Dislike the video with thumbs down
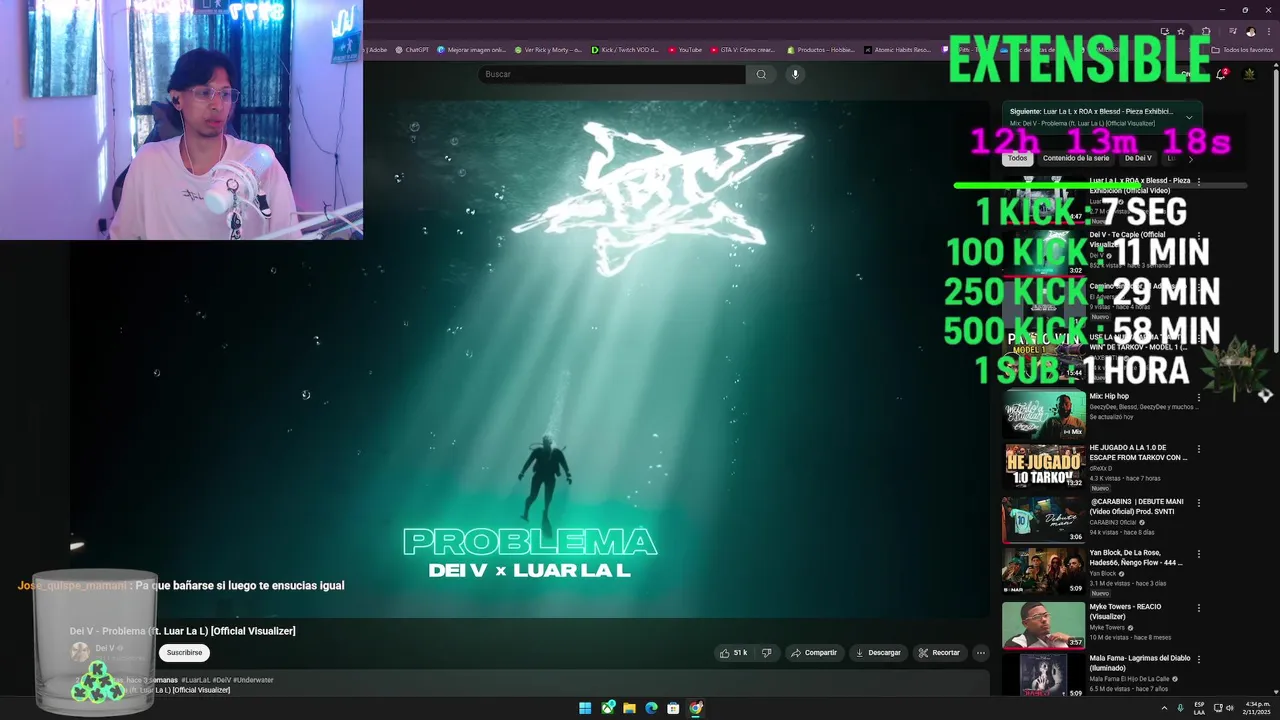The image size is (1280, 720). pyautogui.click(x=766, y=653)
